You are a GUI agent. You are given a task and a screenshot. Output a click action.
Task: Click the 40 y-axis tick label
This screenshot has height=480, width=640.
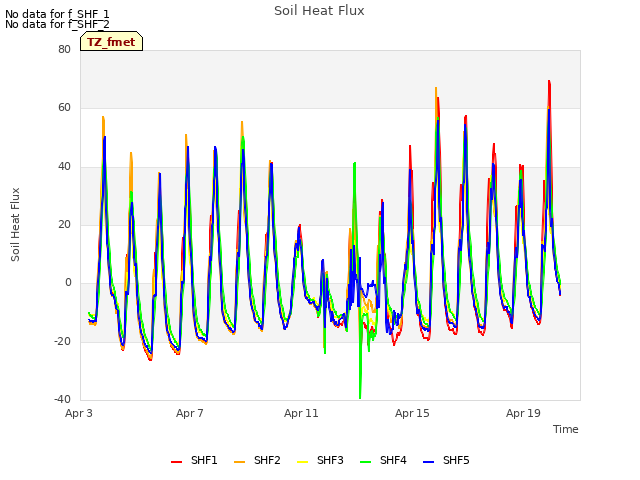64,166
